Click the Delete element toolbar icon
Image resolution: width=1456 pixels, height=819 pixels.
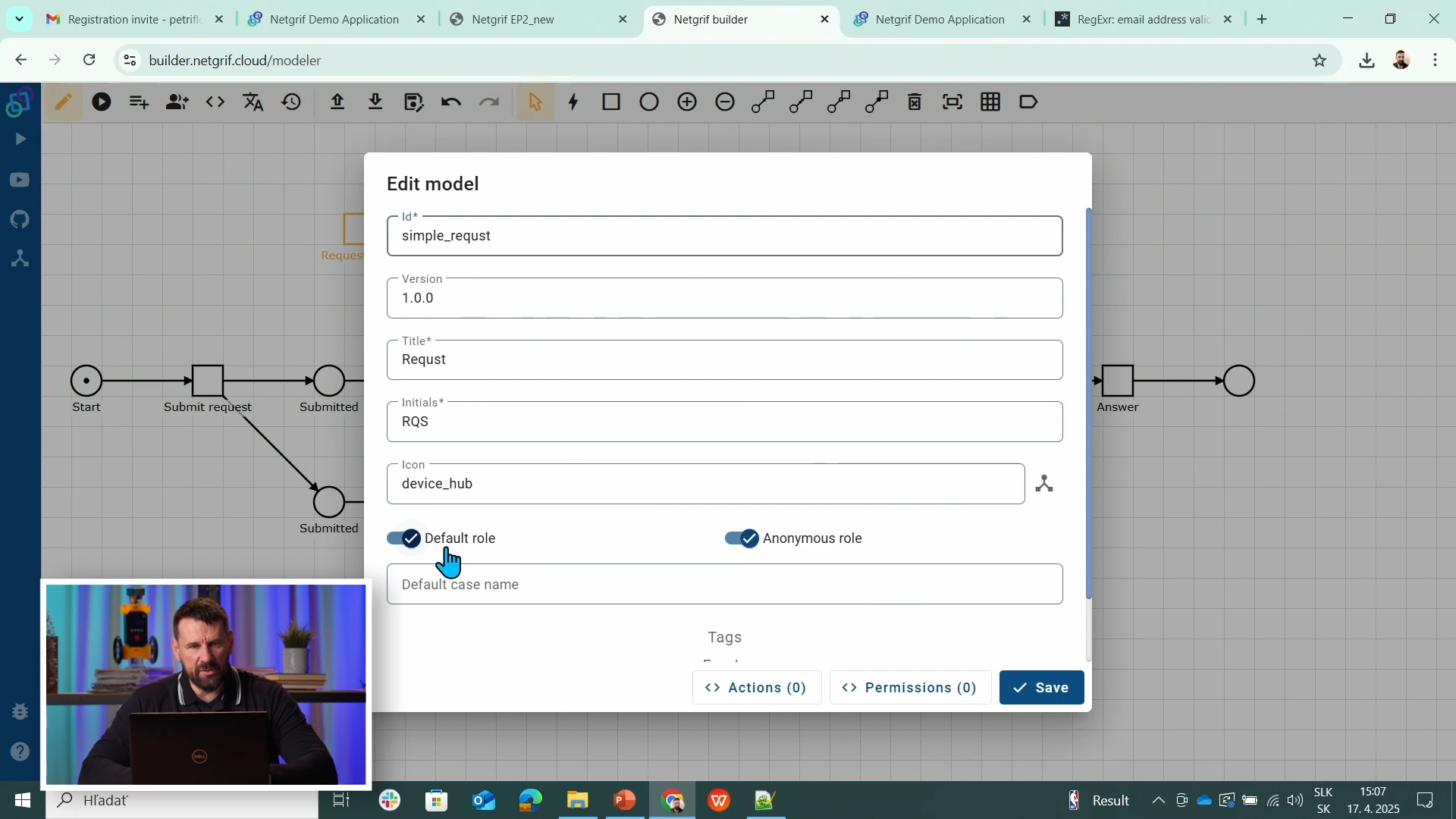(915, 101)
